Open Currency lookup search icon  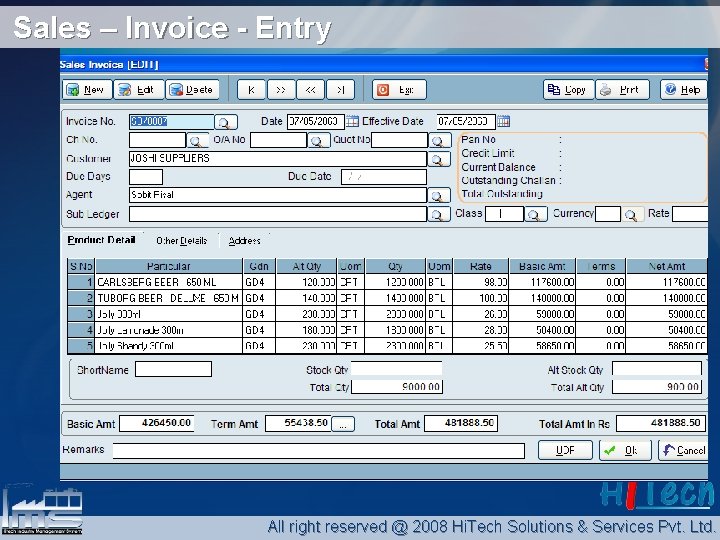pyautogui.click(x=632, y=214)
